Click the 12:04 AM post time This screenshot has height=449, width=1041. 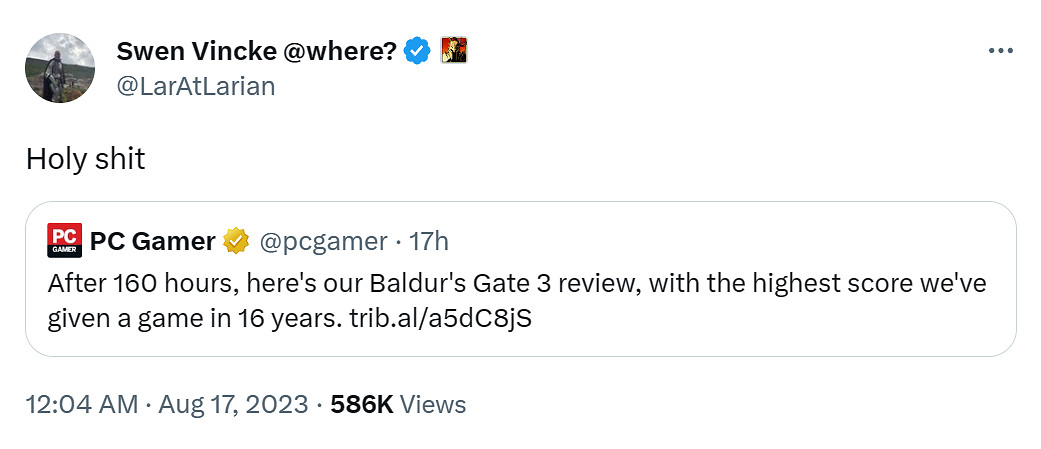coord(81,404)
